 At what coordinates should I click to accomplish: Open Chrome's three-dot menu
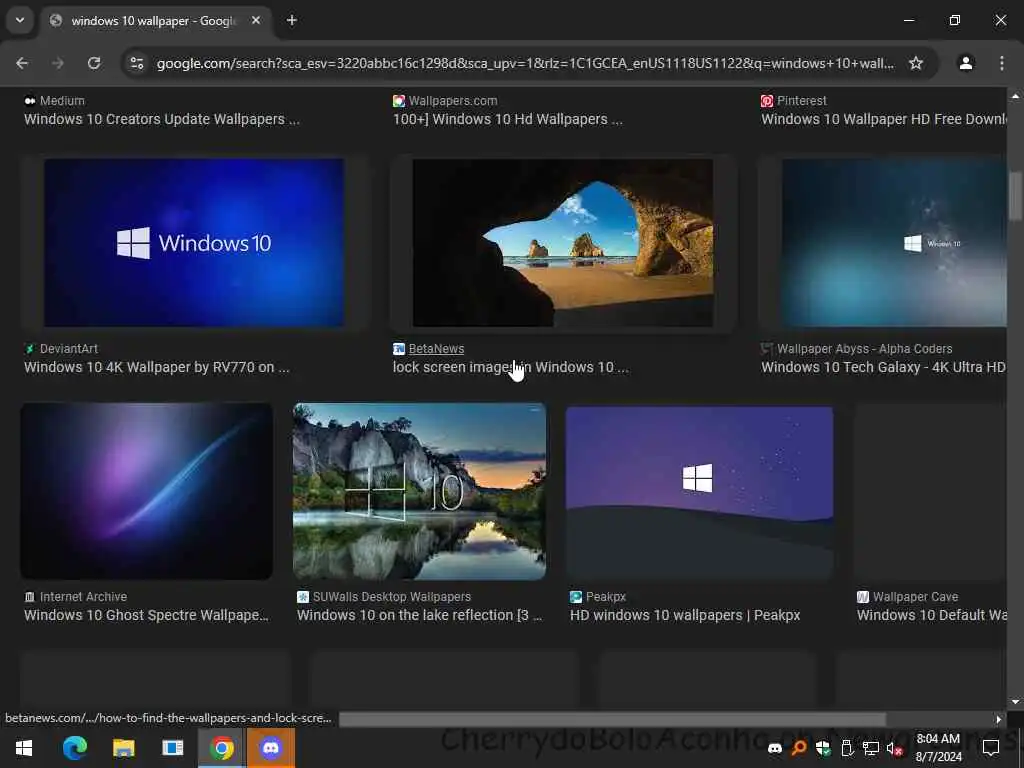pyautogui.click(x=1002, y=63)
